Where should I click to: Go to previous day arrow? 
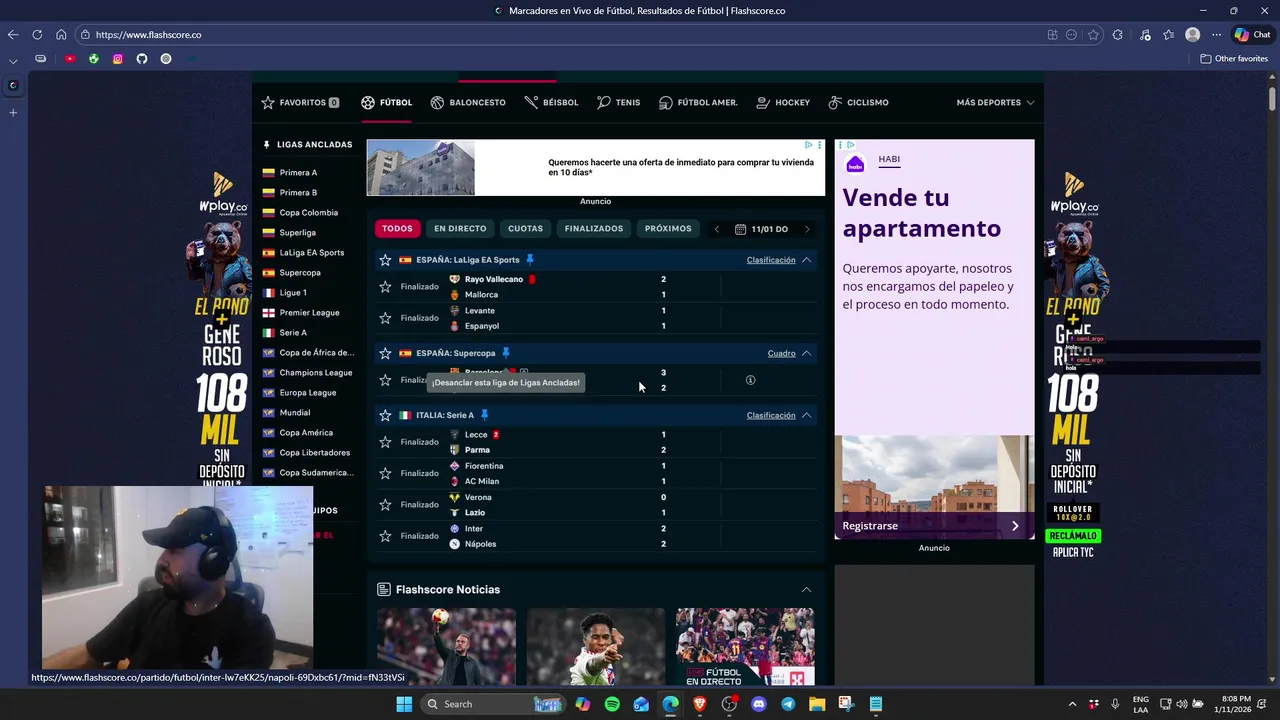tap(716, 229)
